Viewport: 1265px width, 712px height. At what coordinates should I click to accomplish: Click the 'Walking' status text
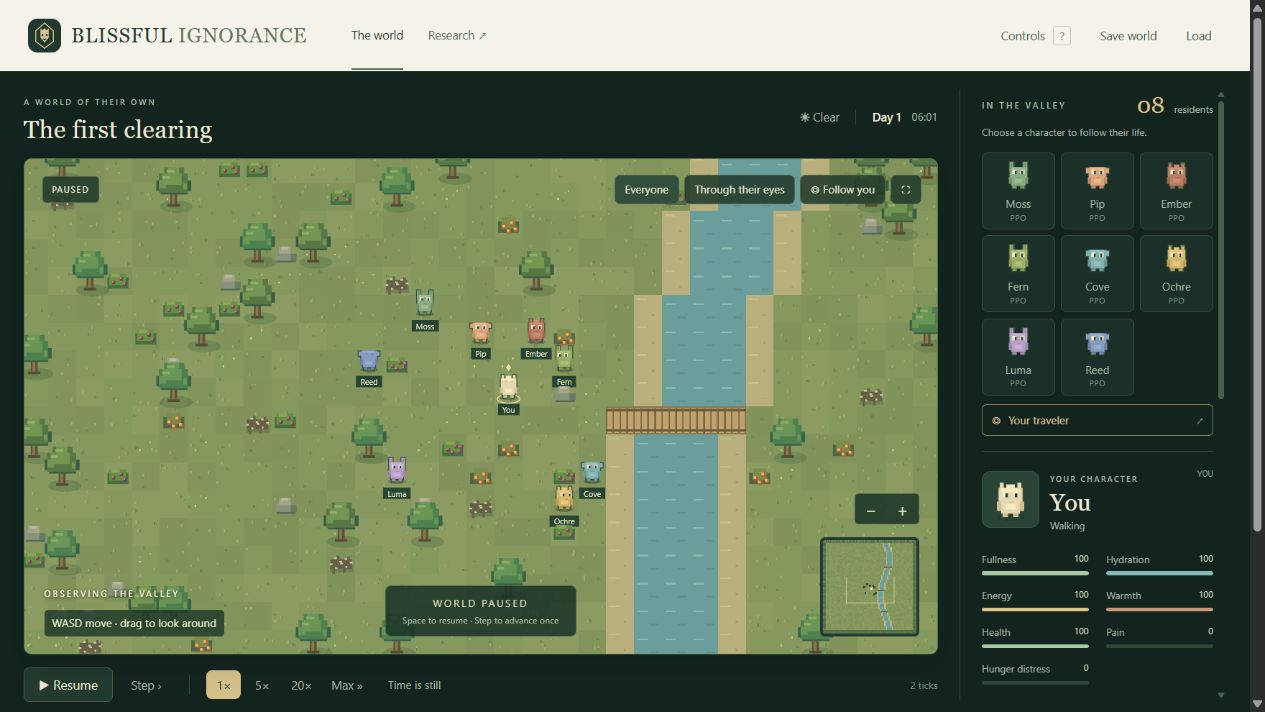point(1067,526)
